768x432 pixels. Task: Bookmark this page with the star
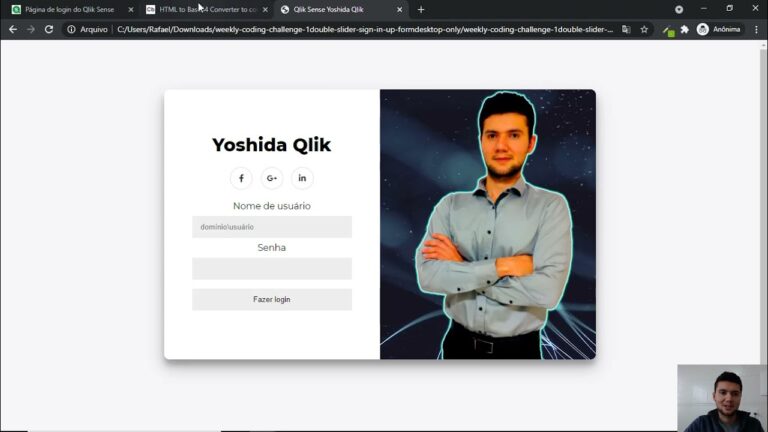(x=644, y=29)
